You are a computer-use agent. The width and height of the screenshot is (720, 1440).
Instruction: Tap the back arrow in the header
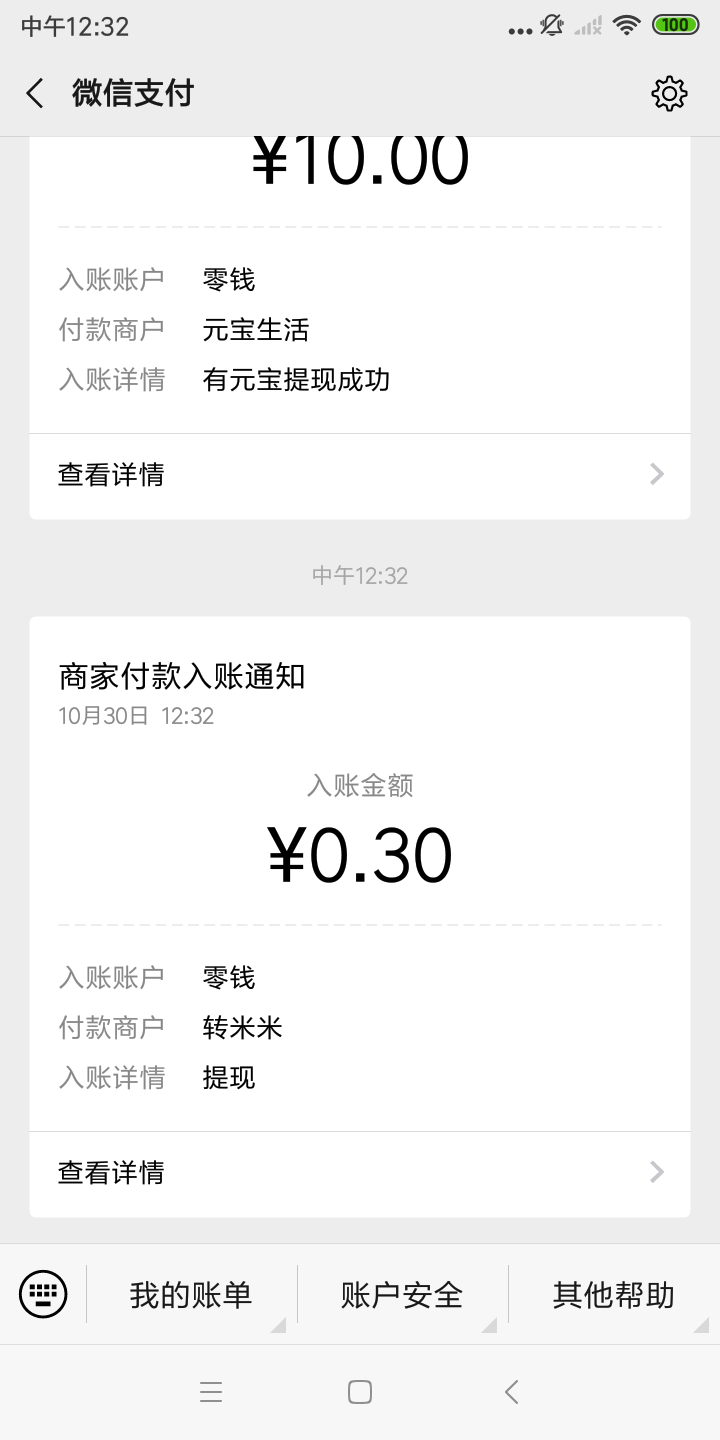(35, 94)
